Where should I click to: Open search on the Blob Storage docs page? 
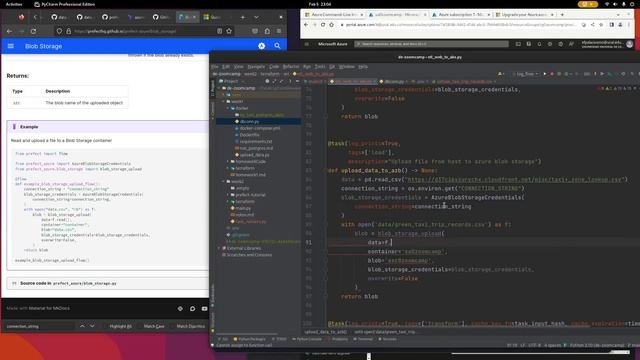[x=277, y=46]
